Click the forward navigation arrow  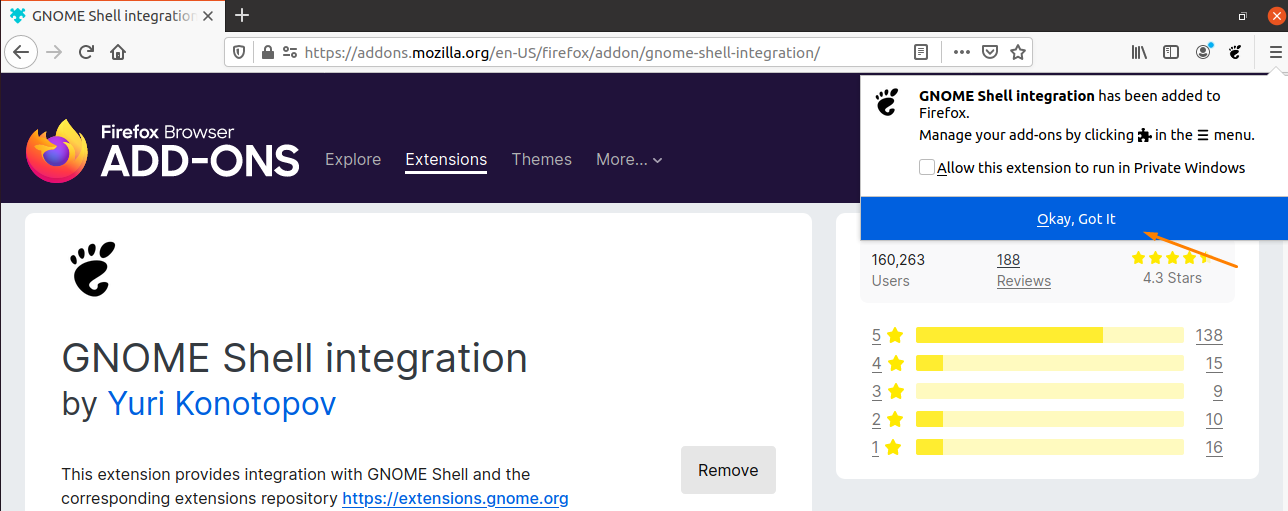(x=54, y=52)
